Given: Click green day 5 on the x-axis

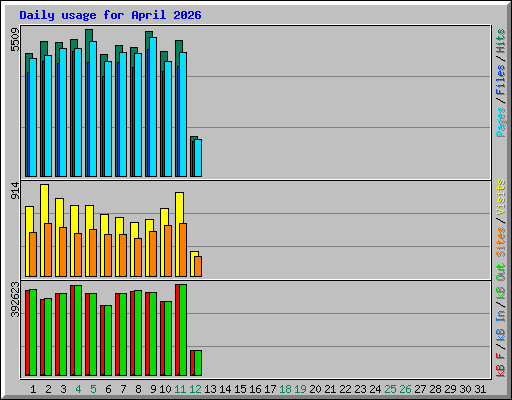Looking at the screenshot, I should [x=93, y=389].
